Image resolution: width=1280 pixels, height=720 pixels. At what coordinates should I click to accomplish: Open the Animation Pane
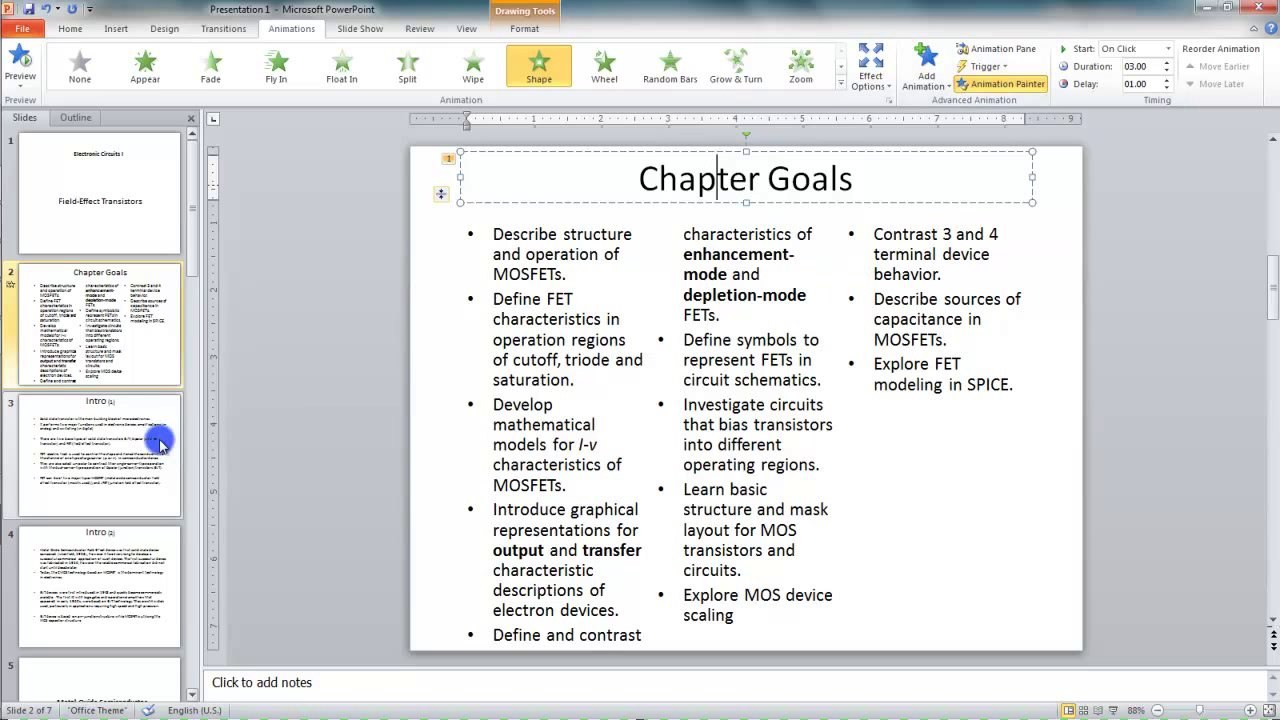996,49
